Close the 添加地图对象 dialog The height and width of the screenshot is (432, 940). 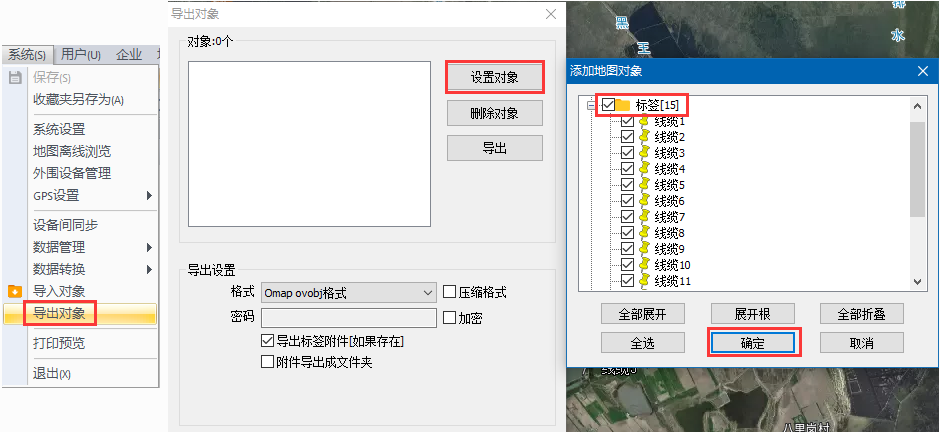[x=921, y=70]
